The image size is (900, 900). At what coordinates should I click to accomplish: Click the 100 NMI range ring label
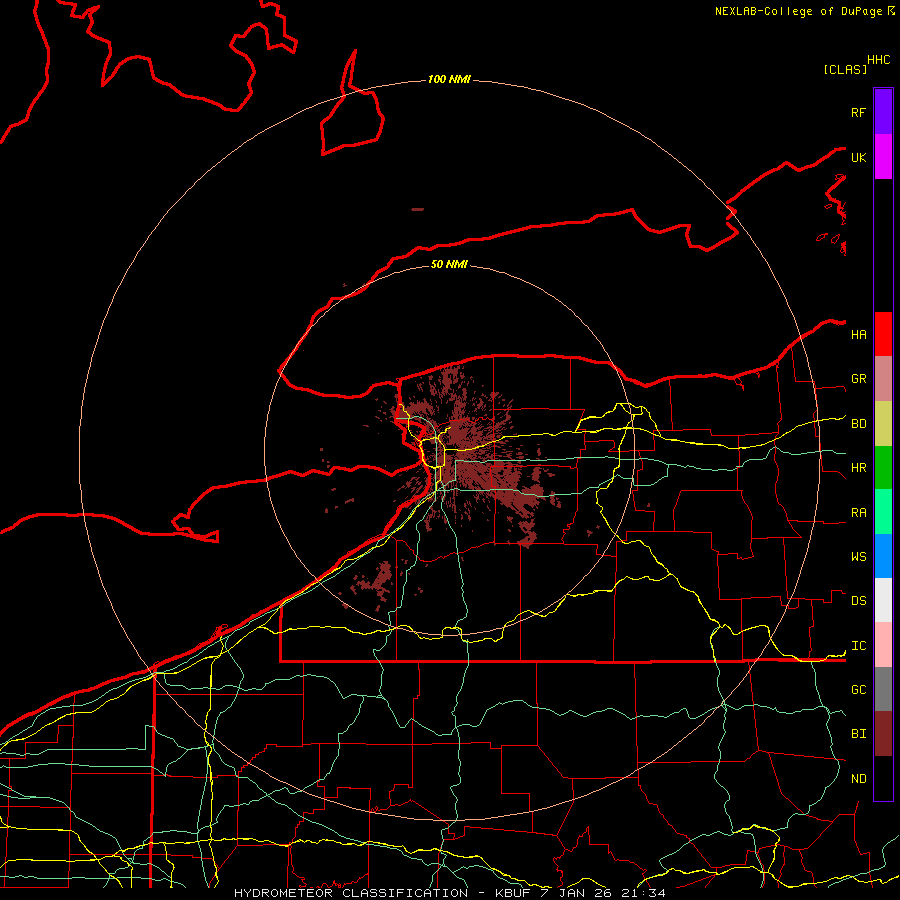(x=449, y=79)
